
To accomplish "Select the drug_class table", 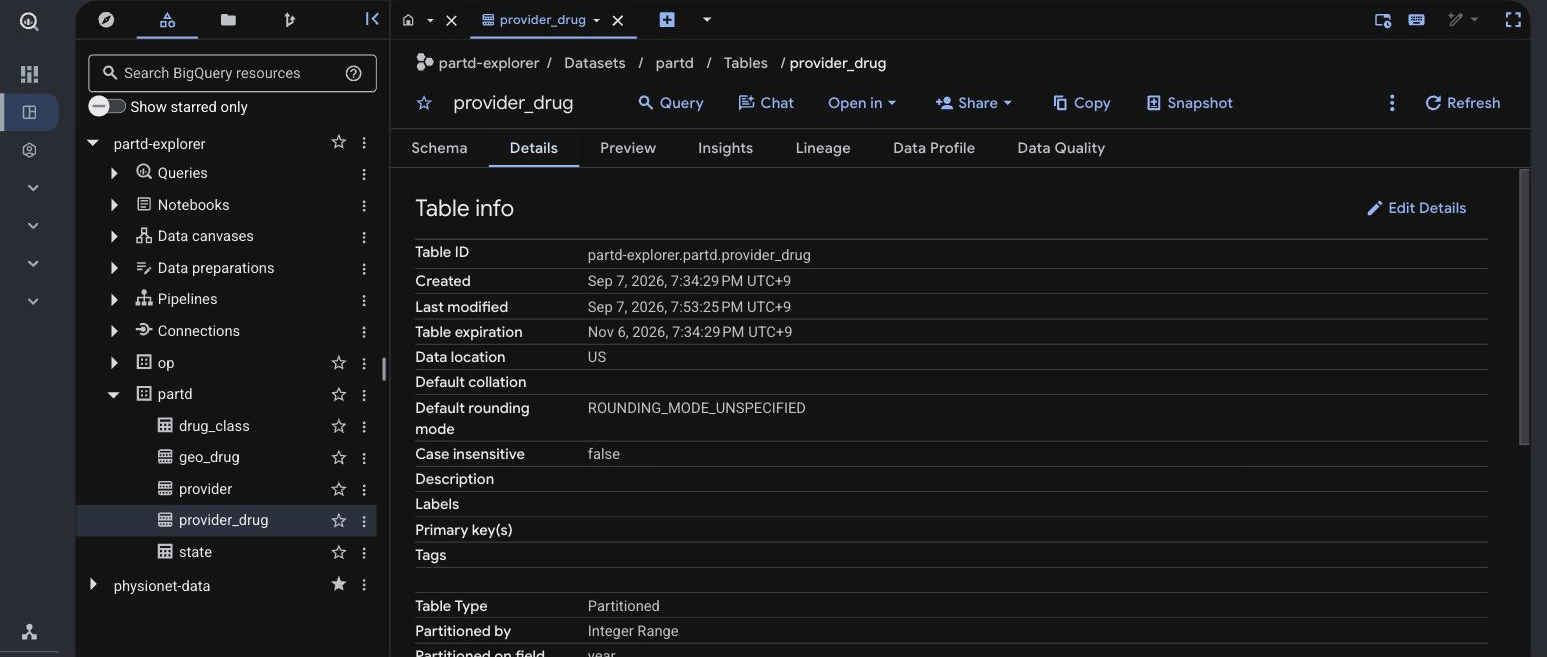I will click(x=214, y=426).
